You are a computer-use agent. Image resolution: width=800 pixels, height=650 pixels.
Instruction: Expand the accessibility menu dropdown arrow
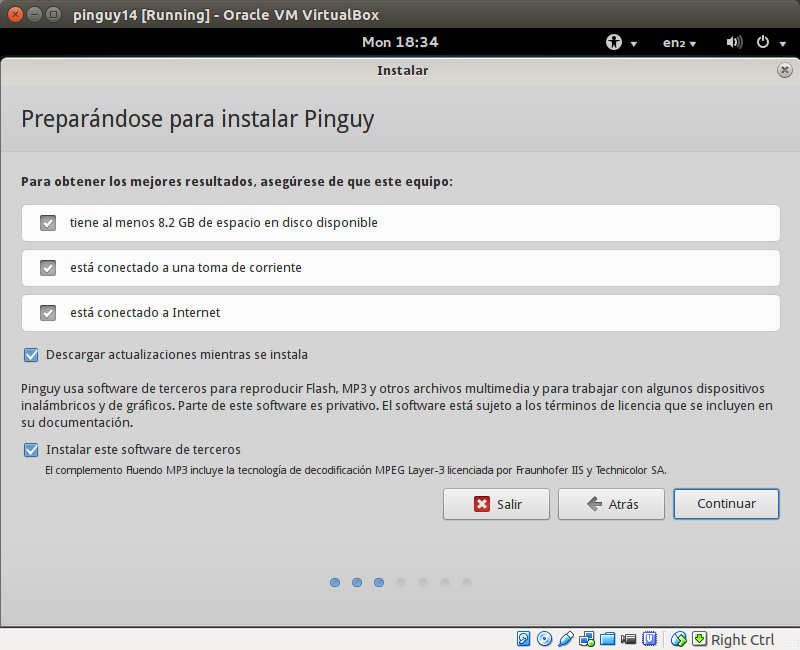[634, 44]
